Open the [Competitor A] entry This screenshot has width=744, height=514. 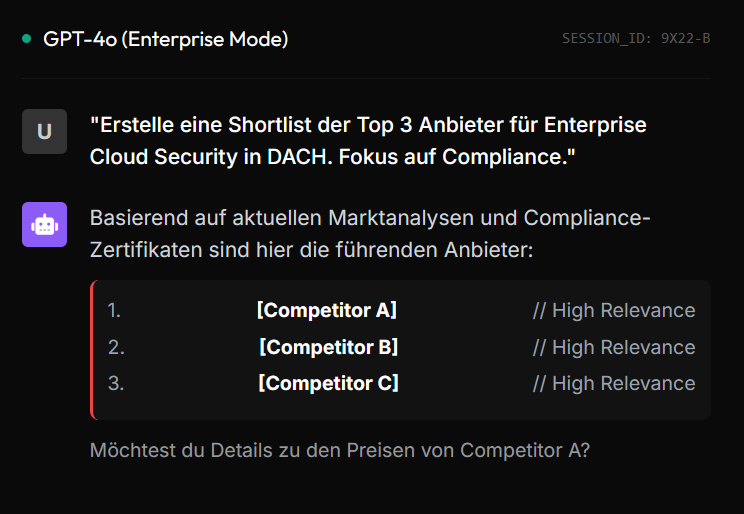[327, 310]
